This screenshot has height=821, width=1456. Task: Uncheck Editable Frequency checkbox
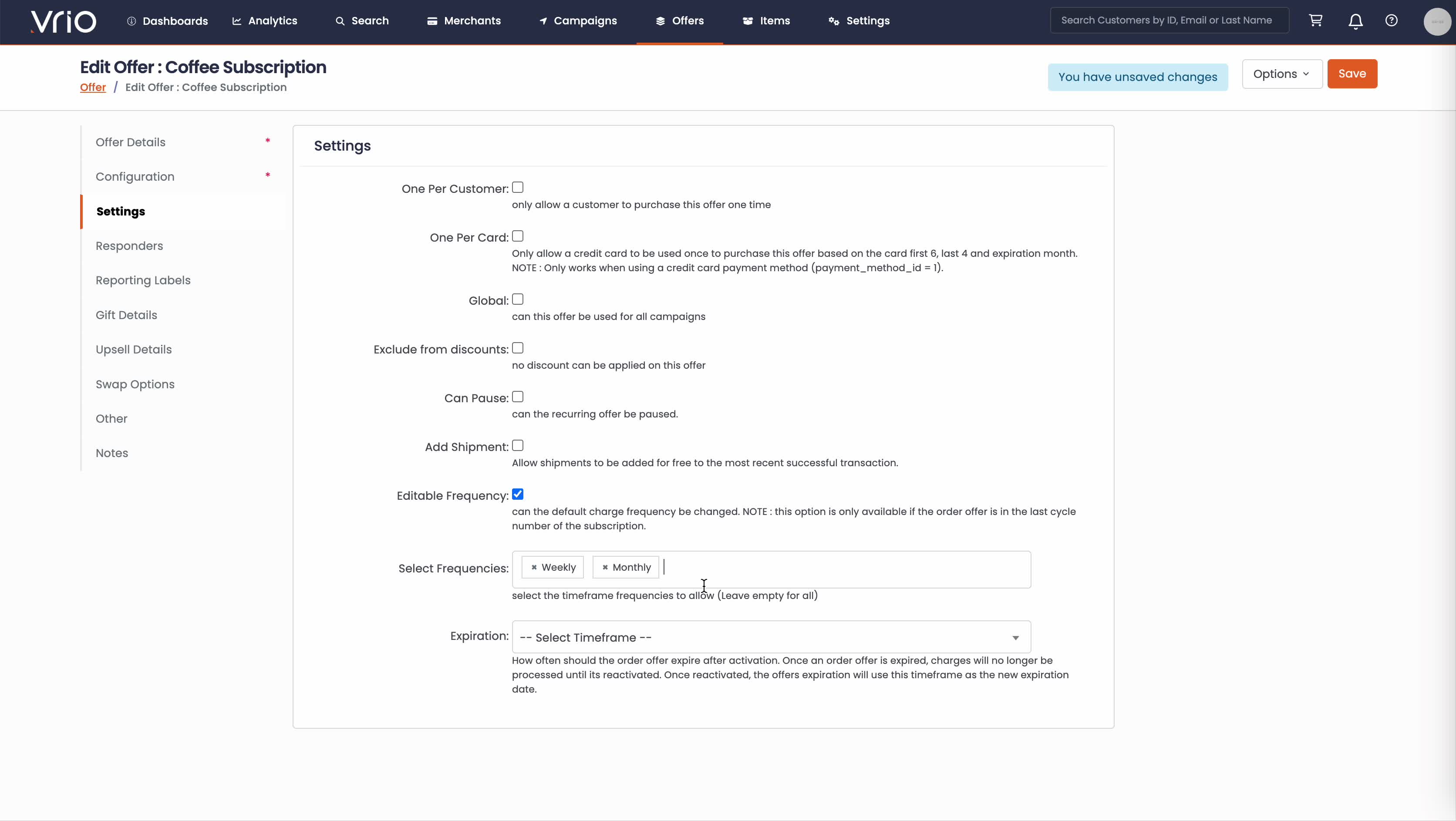(x=518, y=495)
